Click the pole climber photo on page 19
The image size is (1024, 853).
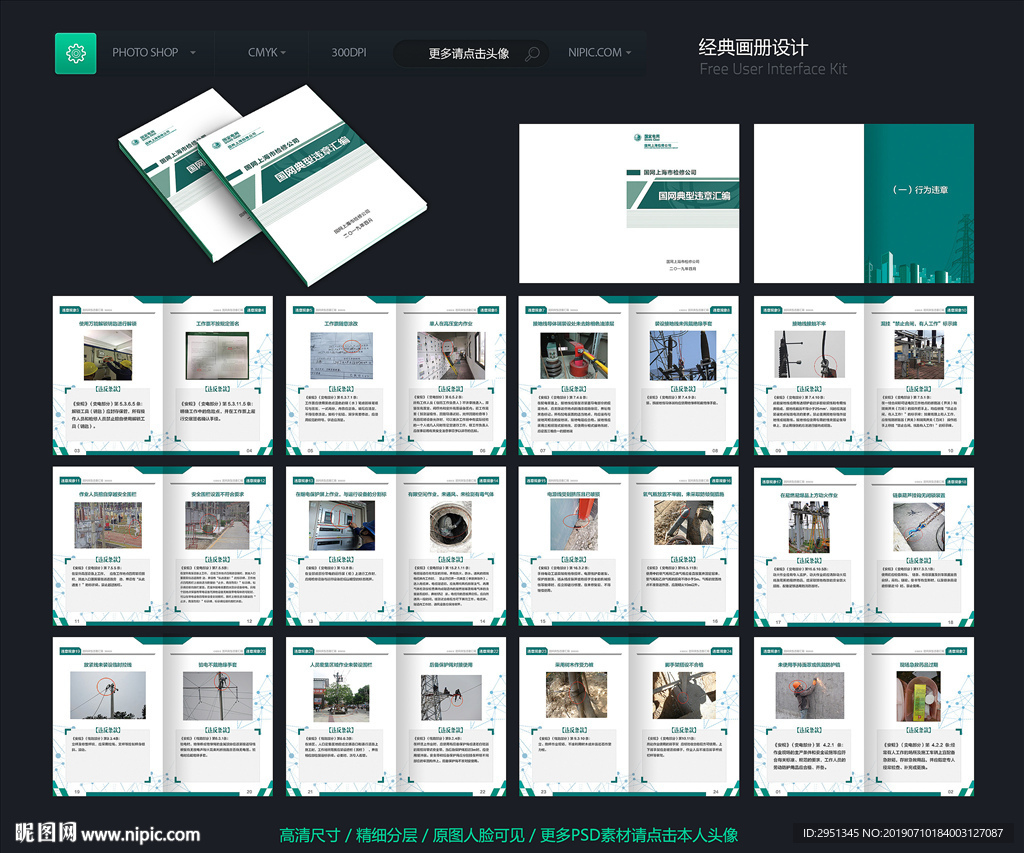(x=108, y=696)
